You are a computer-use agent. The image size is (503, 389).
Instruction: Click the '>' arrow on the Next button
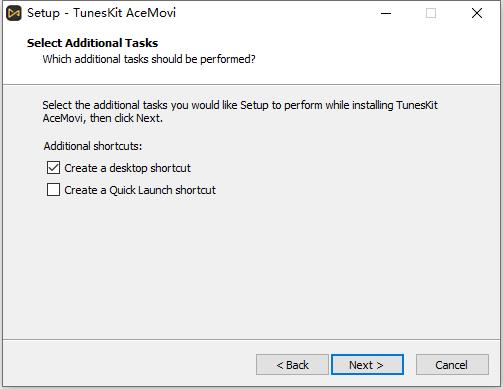click(380, 365)
